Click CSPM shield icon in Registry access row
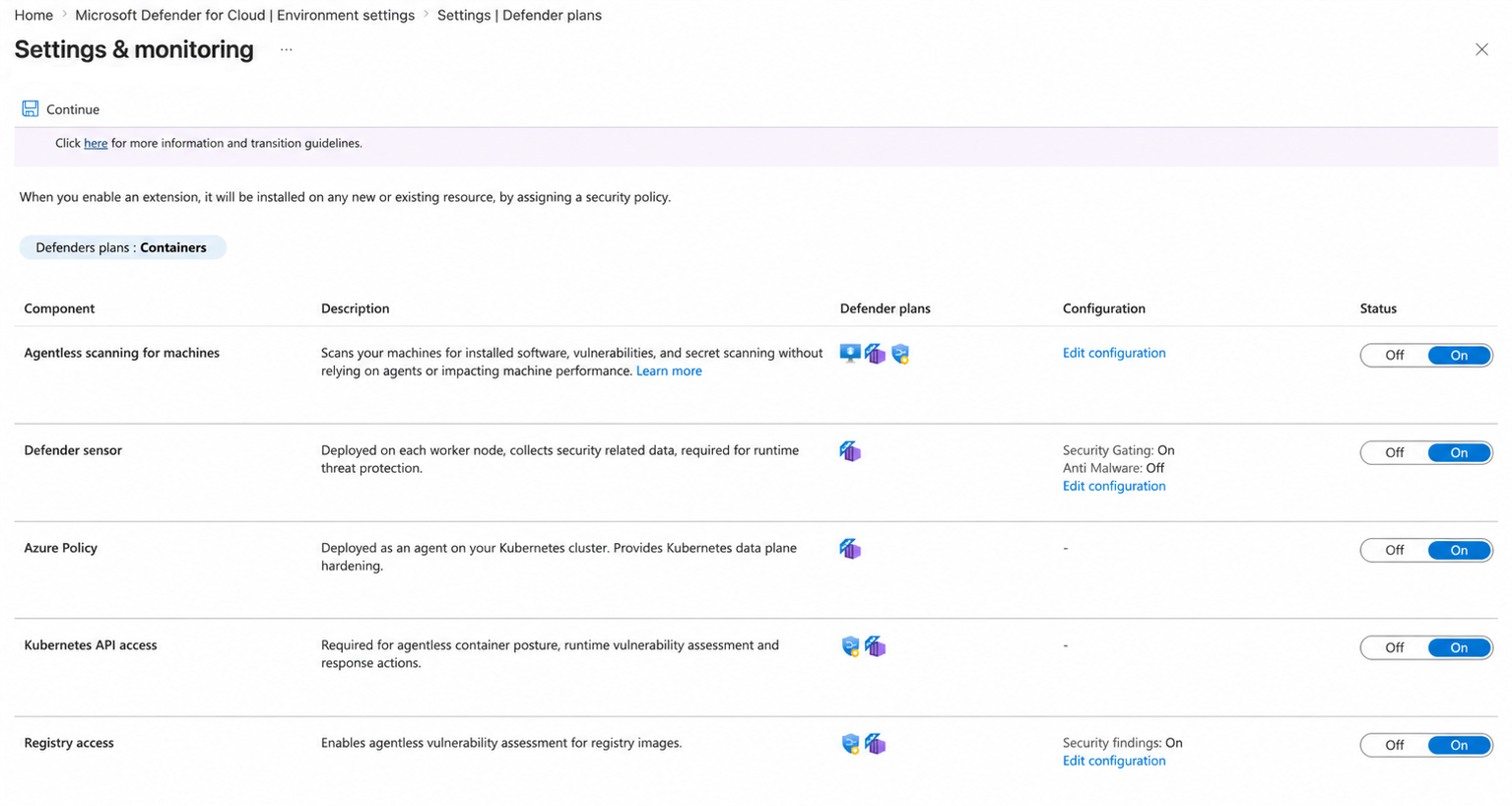1512x806 pixels. tap(850, 744)
